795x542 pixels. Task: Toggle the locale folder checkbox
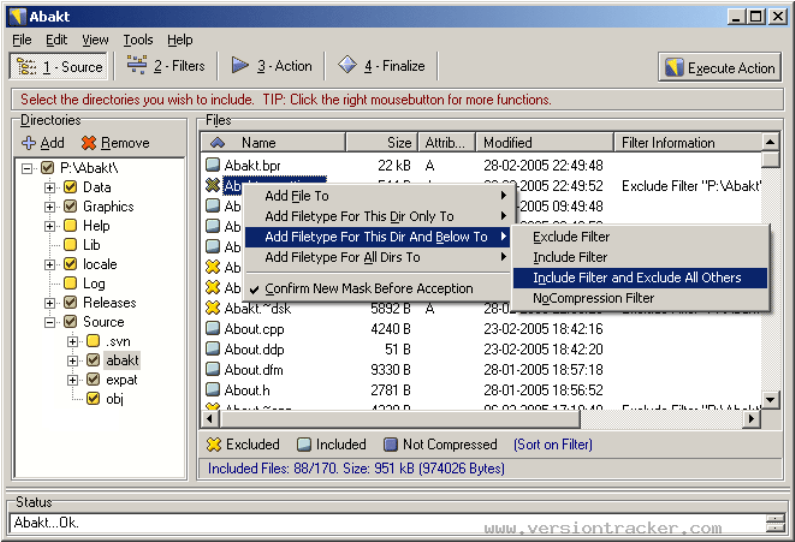pos(70,264)
